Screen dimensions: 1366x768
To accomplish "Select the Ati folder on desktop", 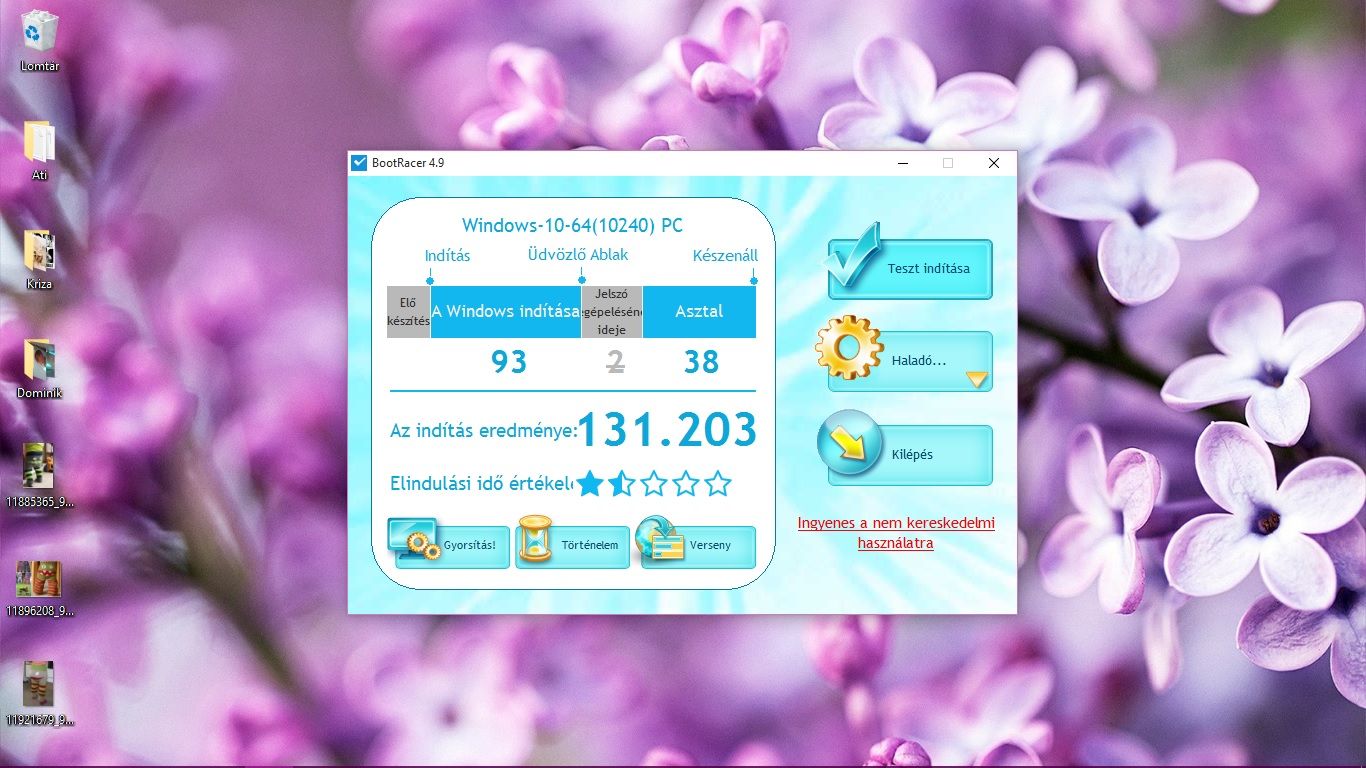I will pos(39,152).
